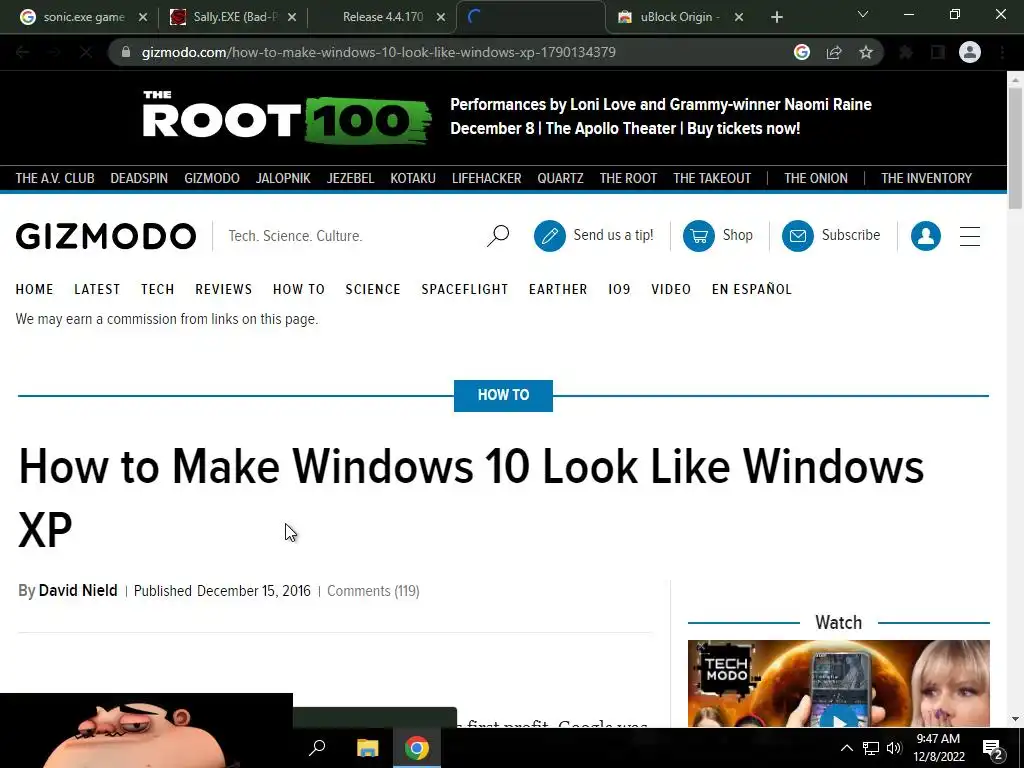Open The A.V. Club network link
The width and height of the screenshot is (1024, 768).
pyautogui.click(x=55, y=178)
